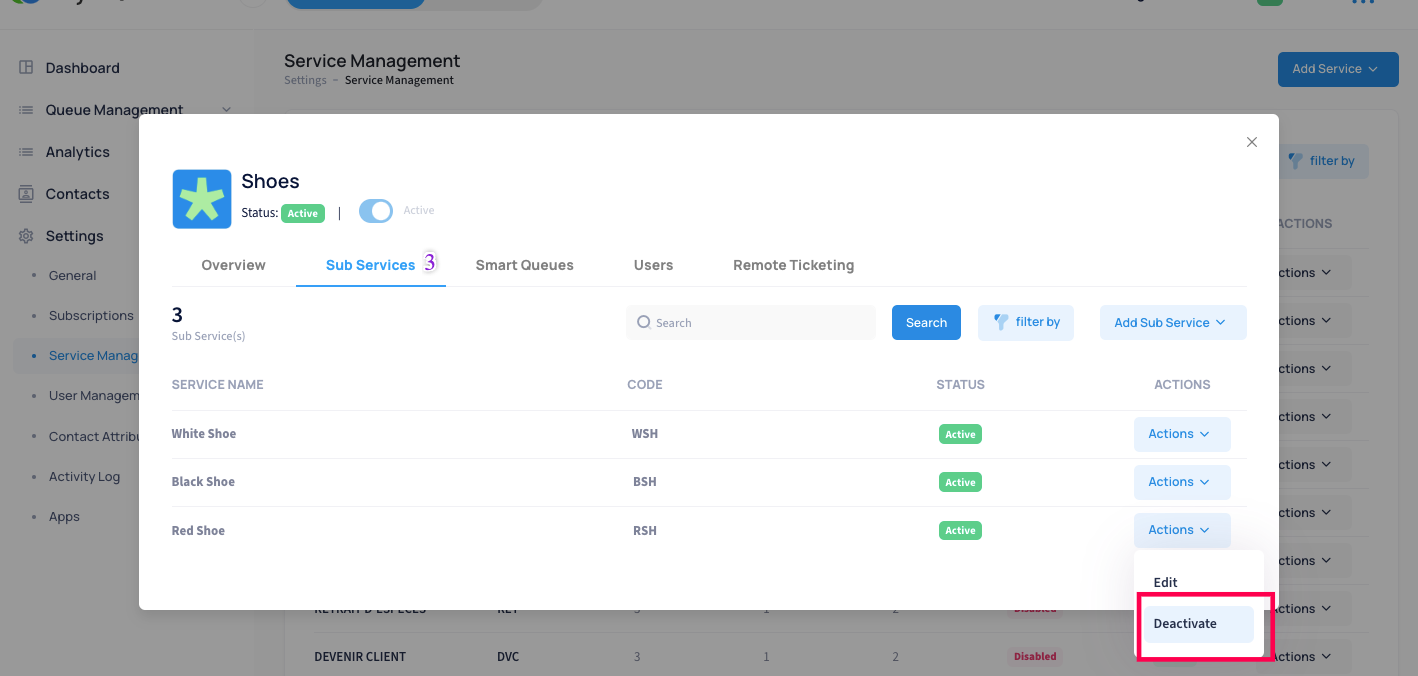Click the Black Shoe service name
The width and height of the screenshot is (1418, 676).
[x=203, y=482]
